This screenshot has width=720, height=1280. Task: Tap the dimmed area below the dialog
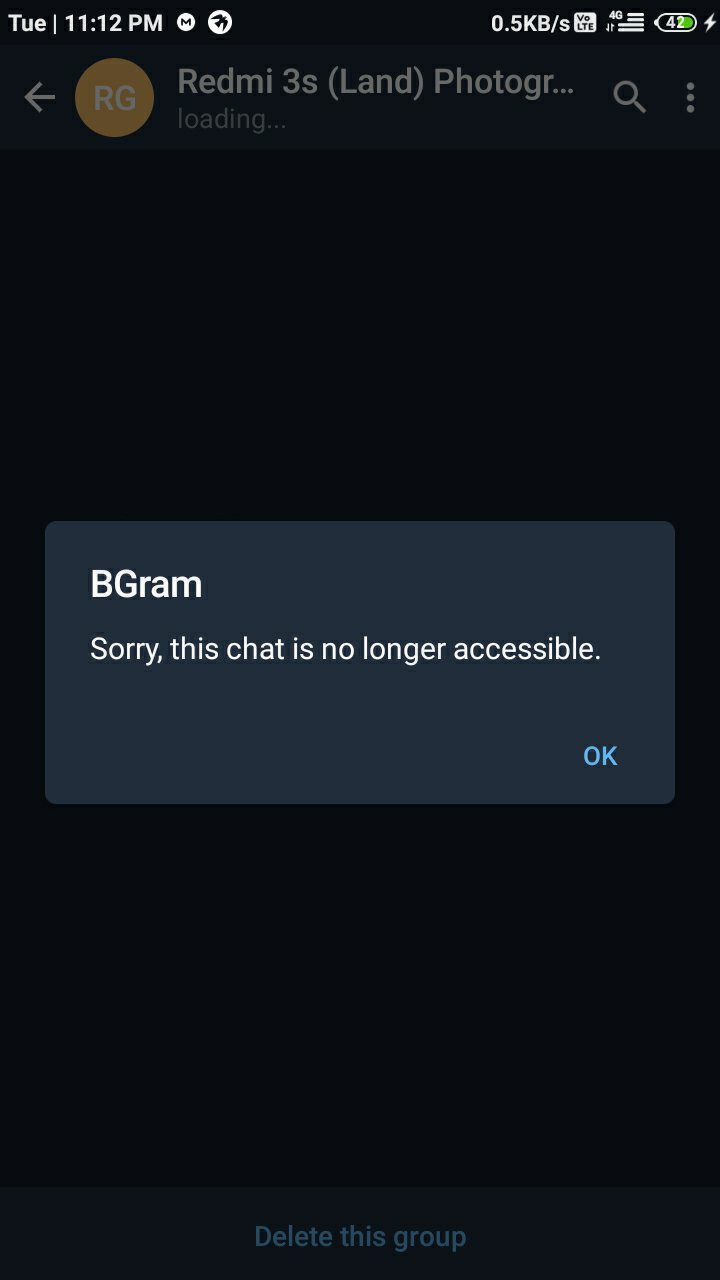pyautogui.click(x=360, y=995)
